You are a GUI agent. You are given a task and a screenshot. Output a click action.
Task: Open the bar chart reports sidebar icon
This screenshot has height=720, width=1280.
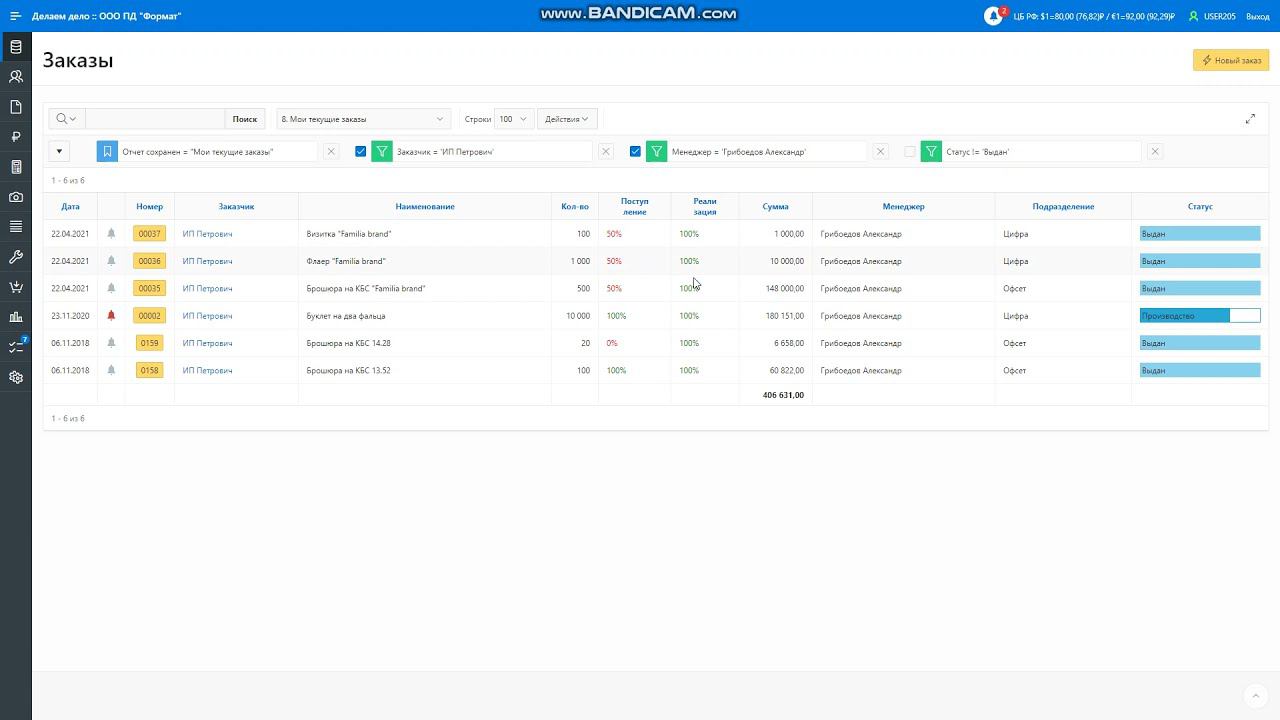coord(16,317)
